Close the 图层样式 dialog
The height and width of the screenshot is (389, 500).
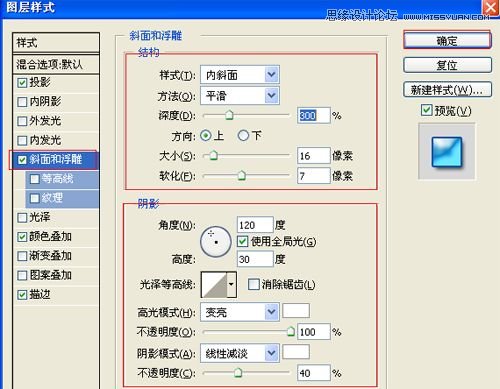tap(490, 7)
